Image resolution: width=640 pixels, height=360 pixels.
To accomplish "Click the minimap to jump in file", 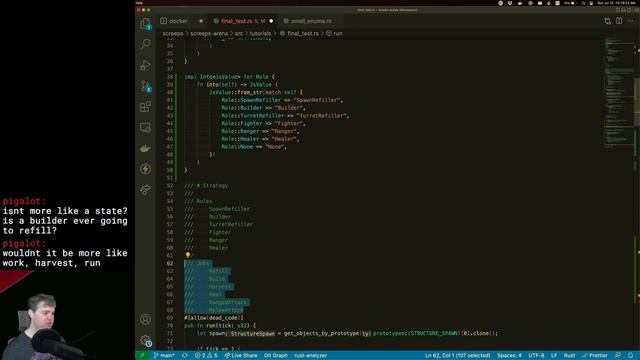I will tap(619, 92).
